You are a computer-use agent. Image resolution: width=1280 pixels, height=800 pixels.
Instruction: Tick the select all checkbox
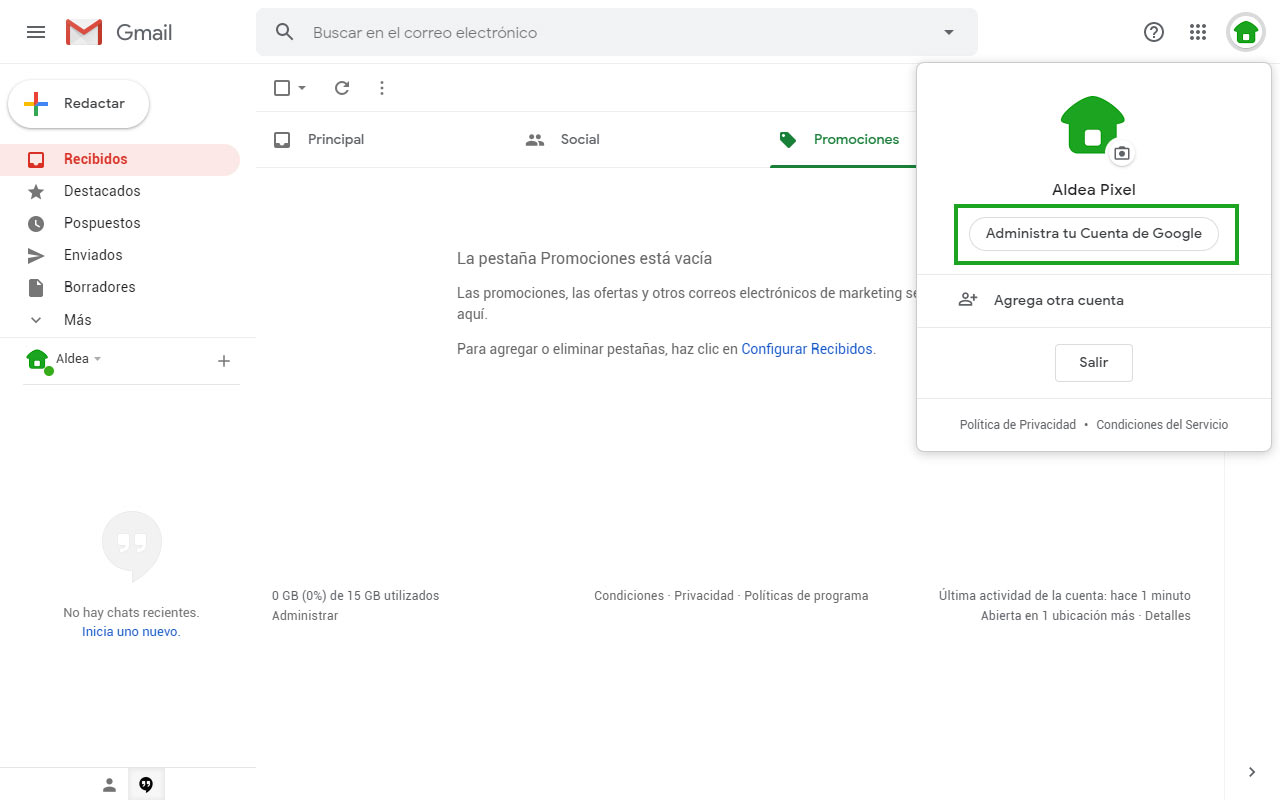coord(282,88)
